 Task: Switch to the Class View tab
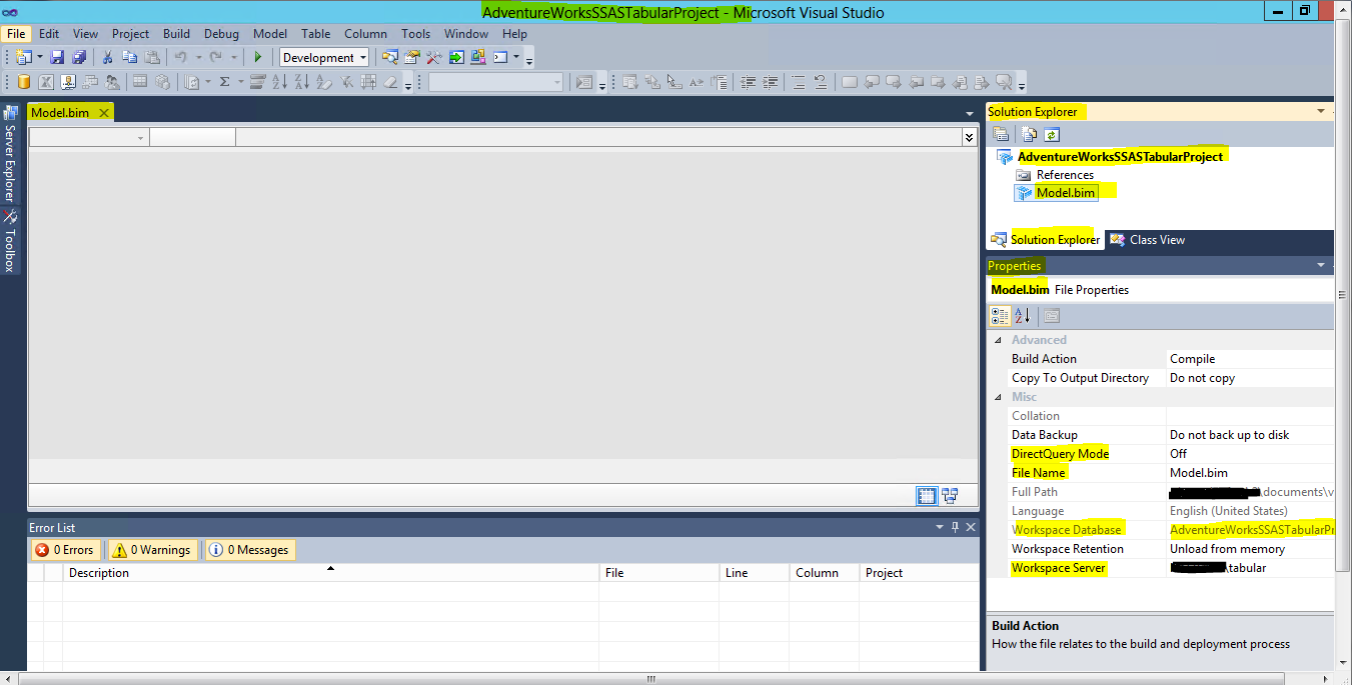(x=1147, y=240)
